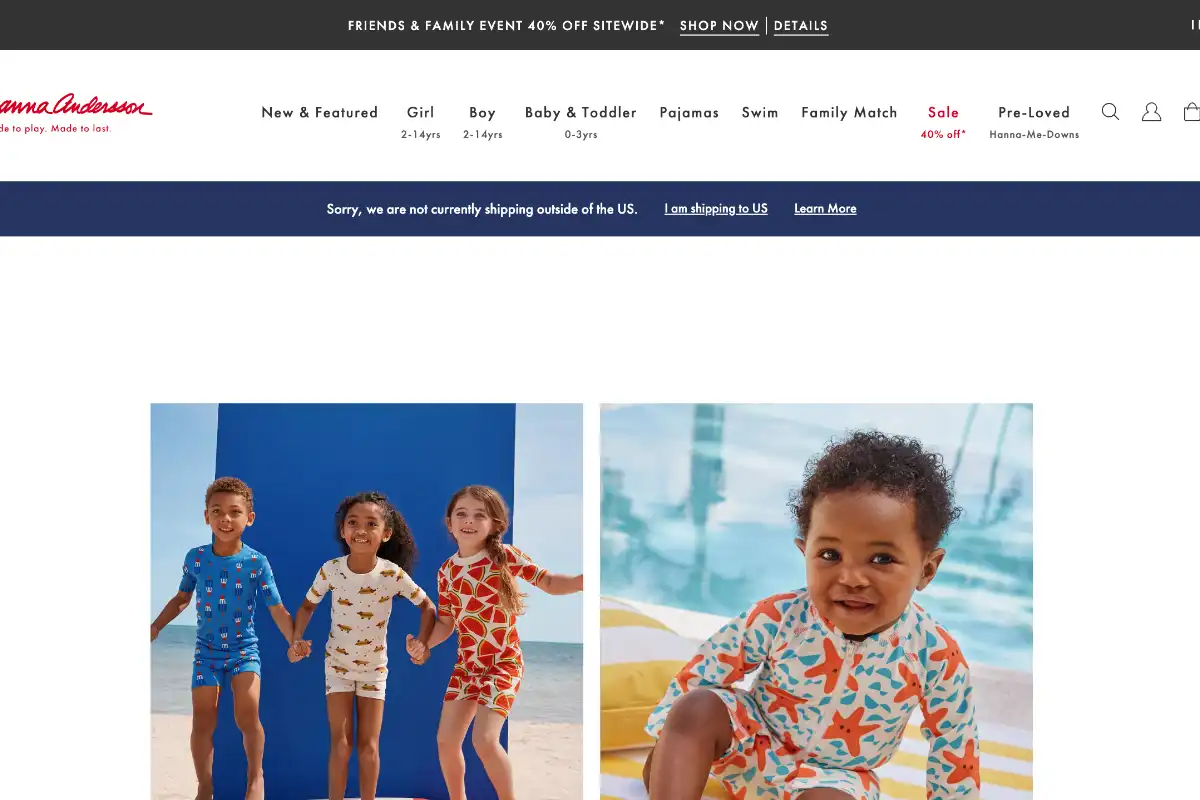Open the New & Featured menu
The width and height of the screenshot is (1200, 800).
click(x=320, y=113)
